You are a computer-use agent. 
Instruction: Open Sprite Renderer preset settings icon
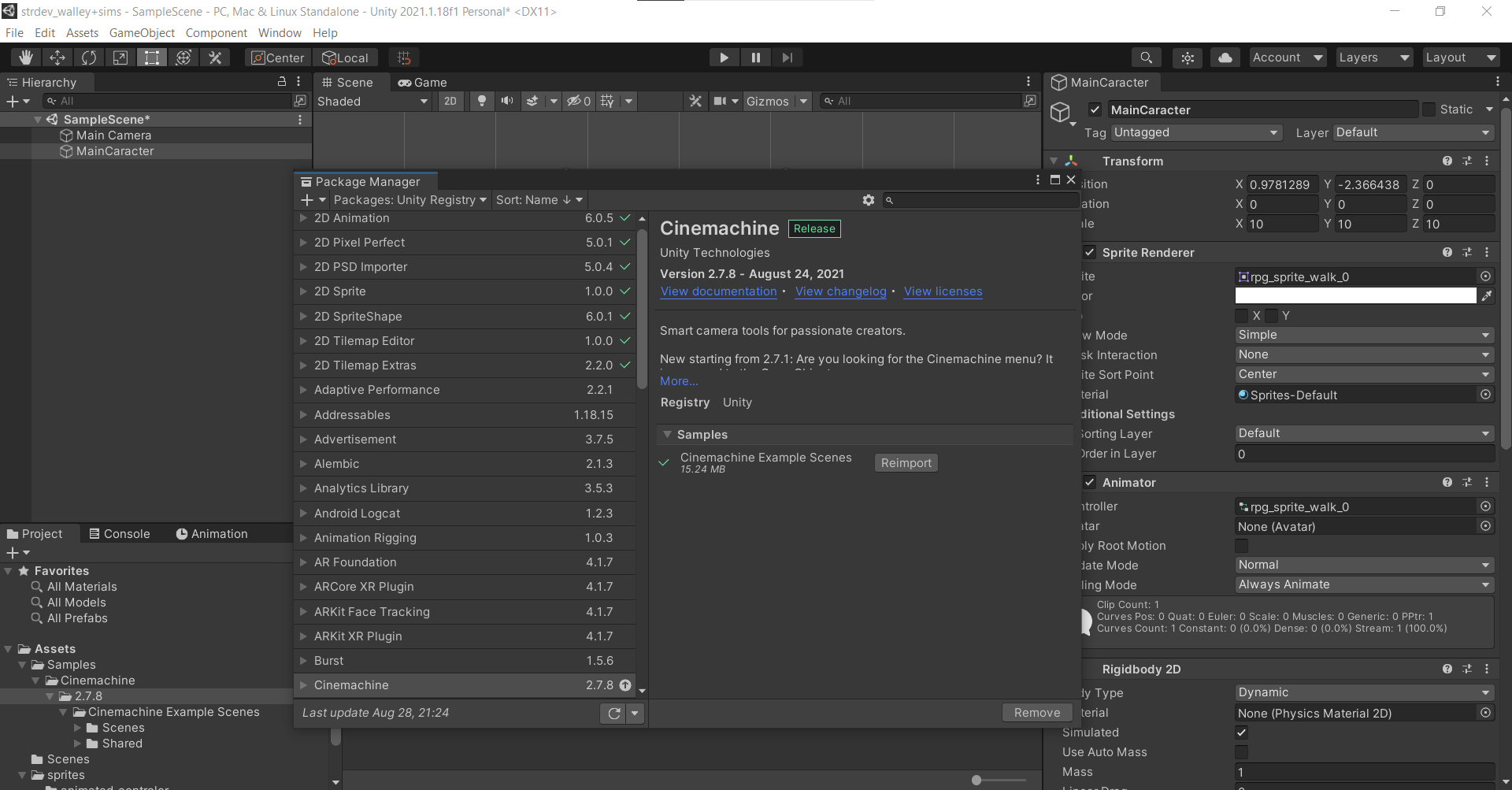tap(1467, 252)
